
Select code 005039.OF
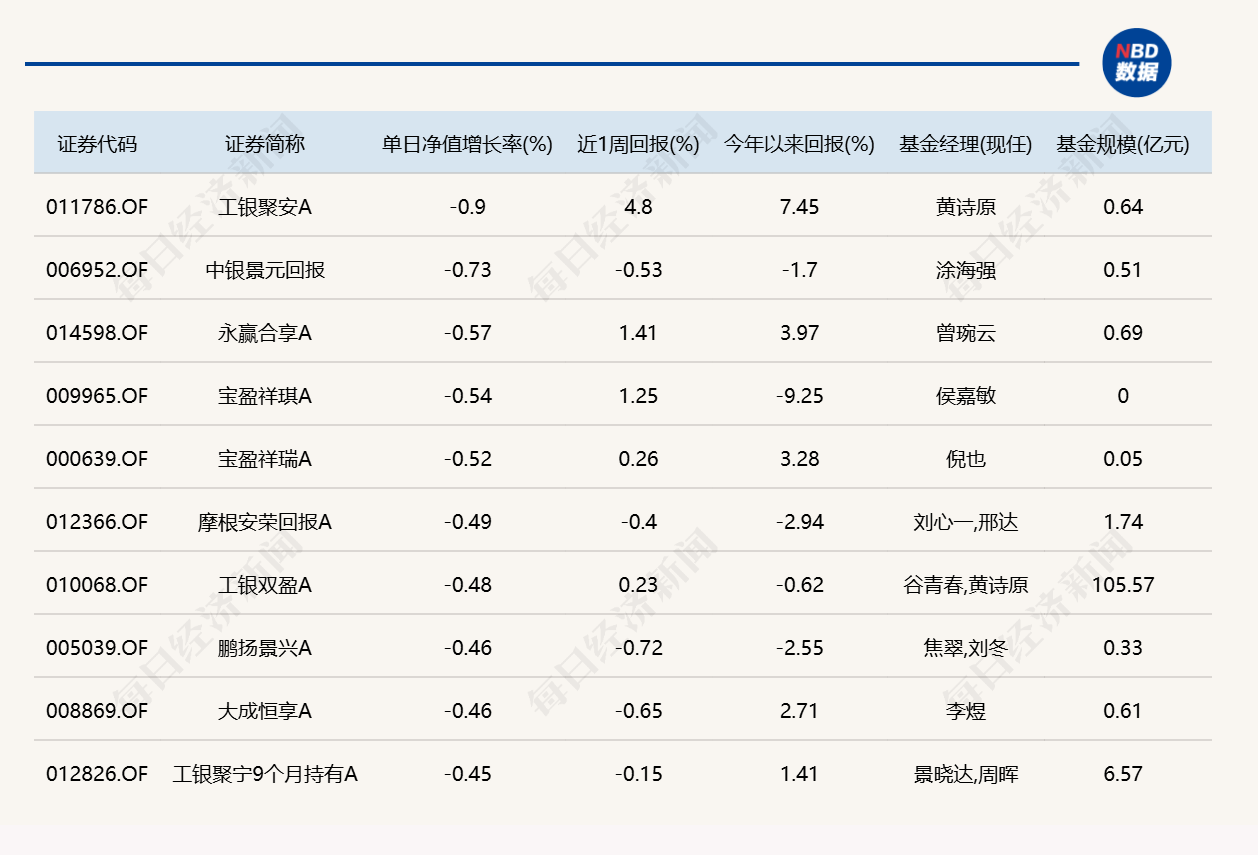click(x=97, y=648)
